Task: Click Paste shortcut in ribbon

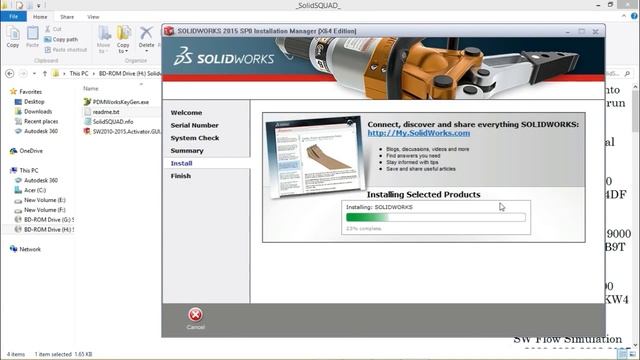Action: (x=66, y=50)
